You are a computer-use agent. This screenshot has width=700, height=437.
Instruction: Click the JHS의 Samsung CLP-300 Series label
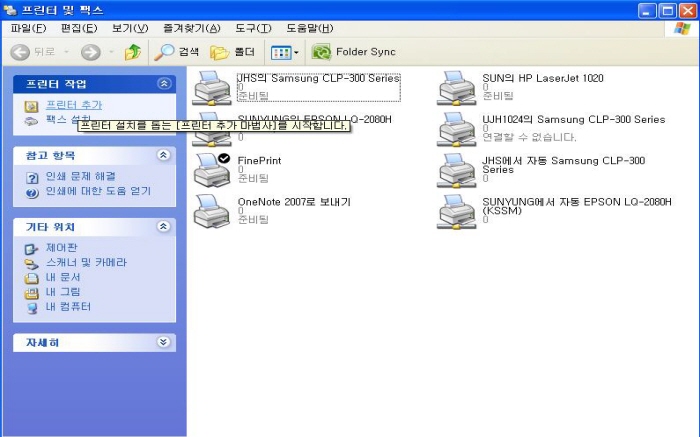tap(318, 78)
